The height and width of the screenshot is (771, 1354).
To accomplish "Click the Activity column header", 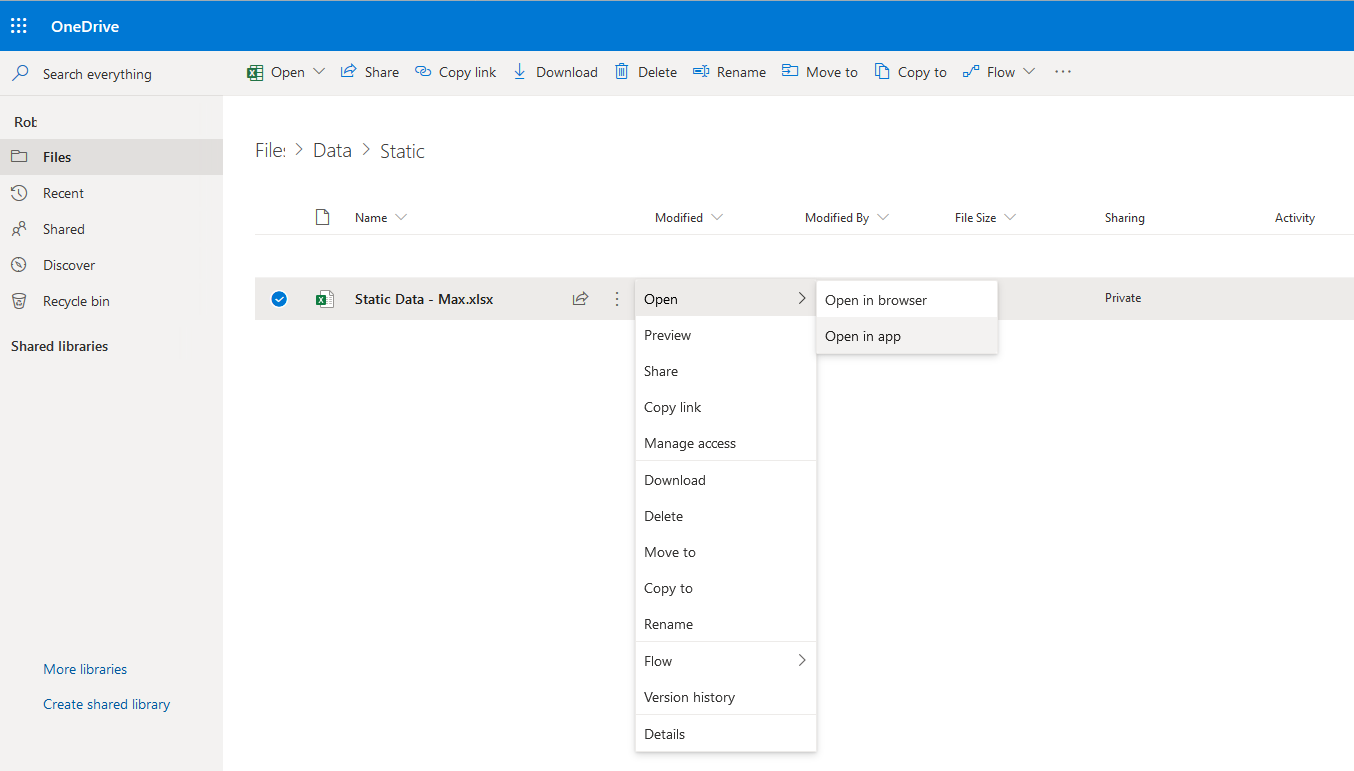I will 1295,217.
